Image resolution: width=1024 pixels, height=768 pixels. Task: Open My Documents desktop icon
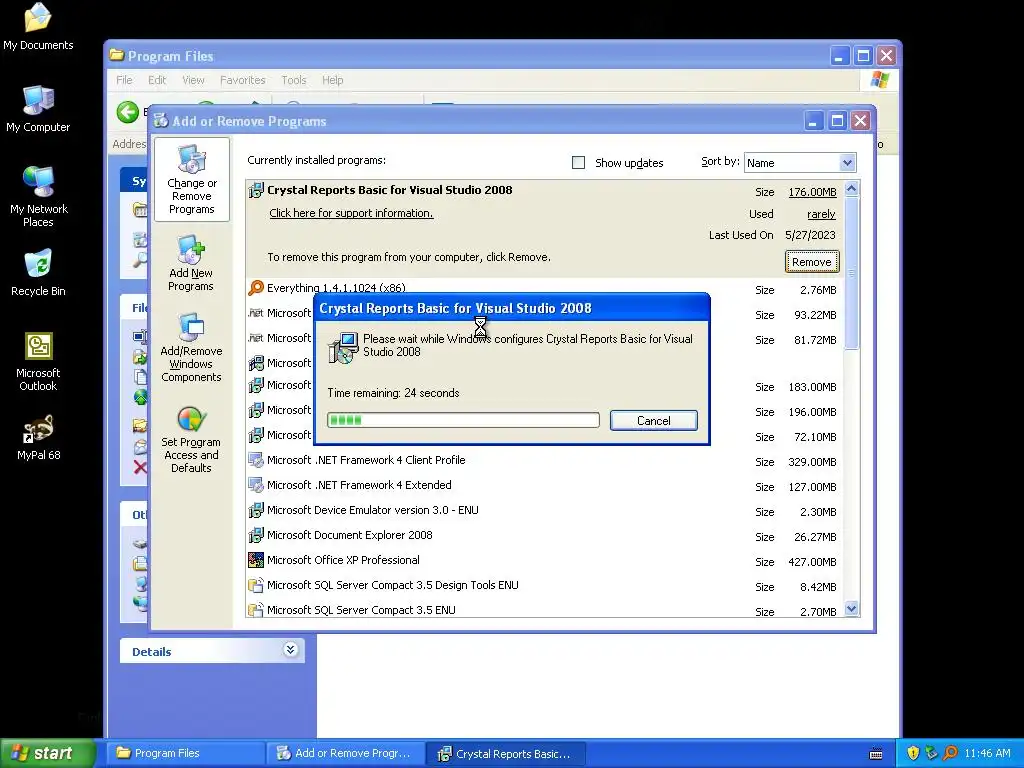point(38,27)
